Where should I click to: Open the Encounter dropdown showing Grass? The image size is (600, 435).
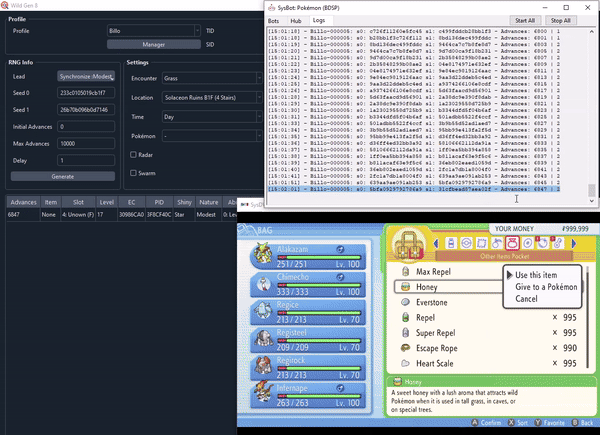point(212,78)
